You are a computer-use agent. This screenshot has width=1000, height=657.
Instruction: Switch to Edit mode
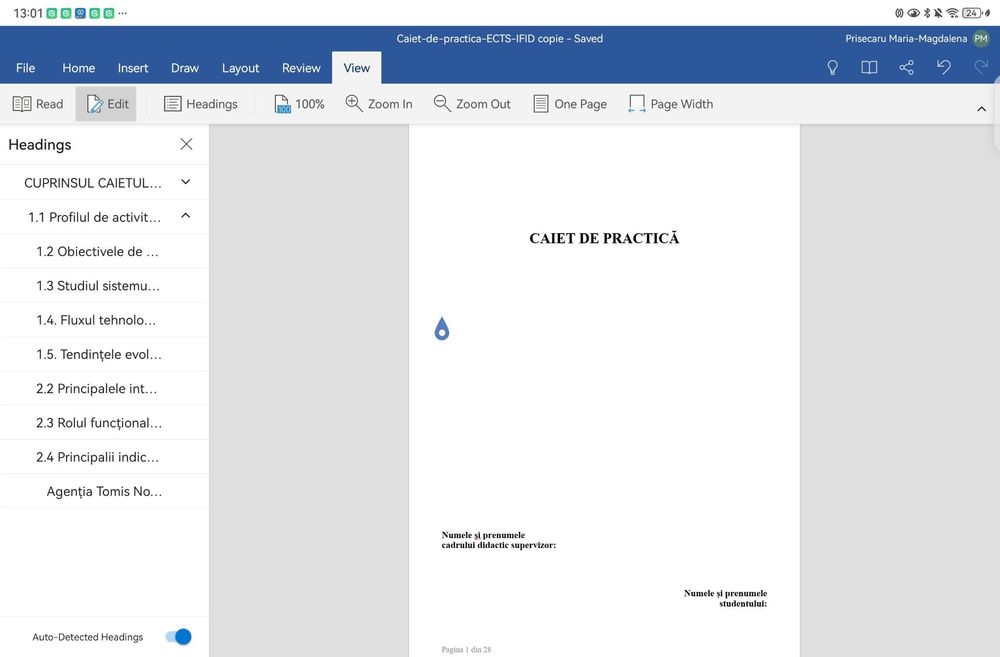click(x=107, y=104)
